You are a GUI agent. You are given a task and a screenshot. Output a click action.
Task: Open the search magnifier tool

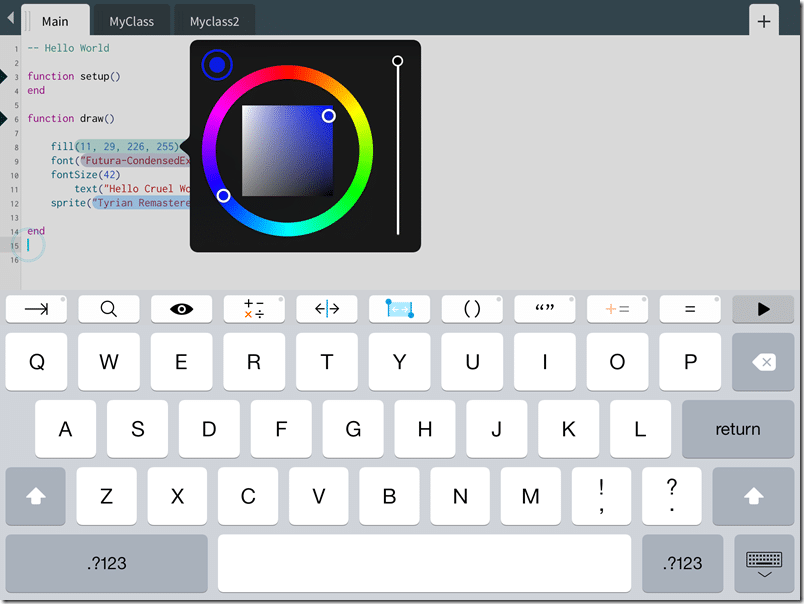(109, 310)
